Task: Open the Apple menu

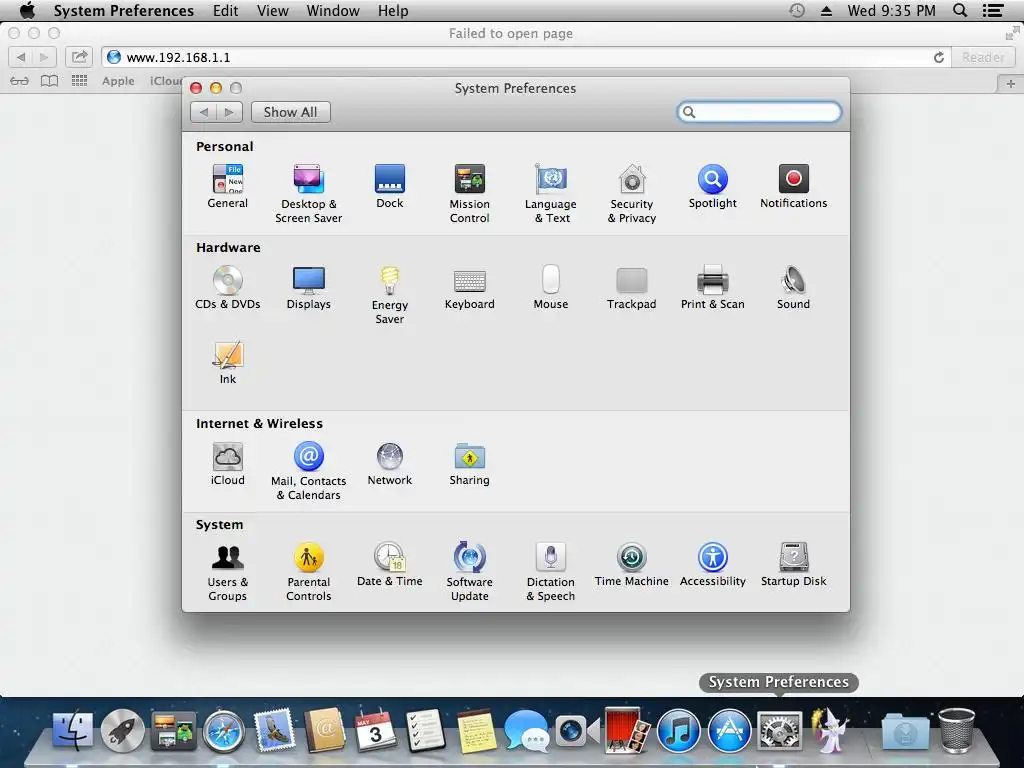Action: [x=27, y=10]
